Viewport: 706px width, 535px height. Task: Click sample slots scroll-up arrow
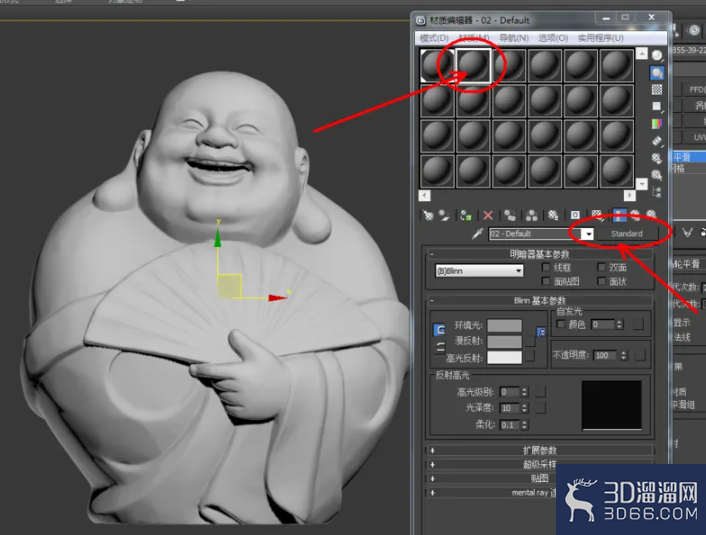(x=642, y=54)
